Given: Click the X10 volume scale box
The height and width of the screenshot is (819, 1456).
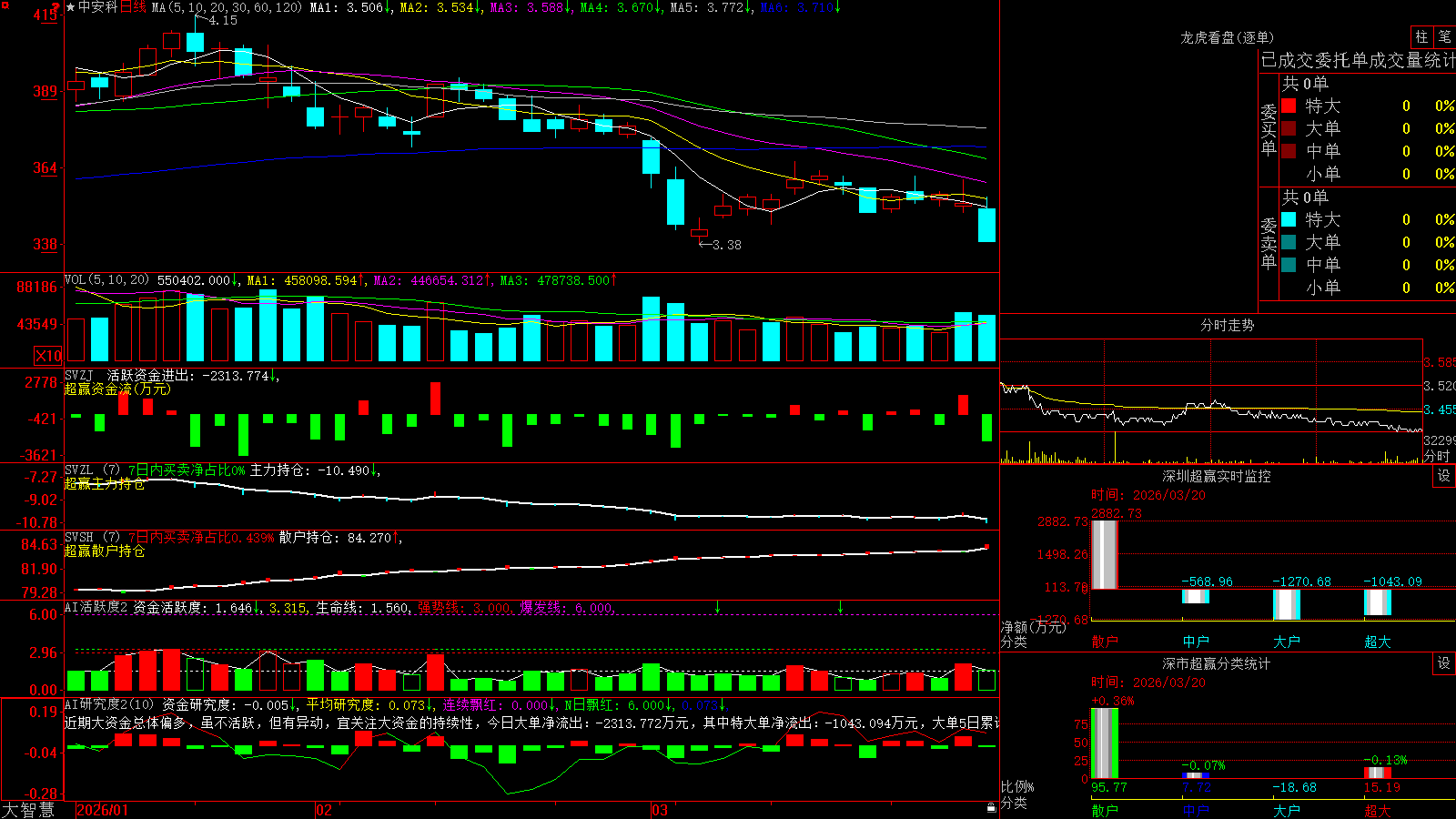Looking at the screenshot, I should pyautogui.click(x=48, y=356).
